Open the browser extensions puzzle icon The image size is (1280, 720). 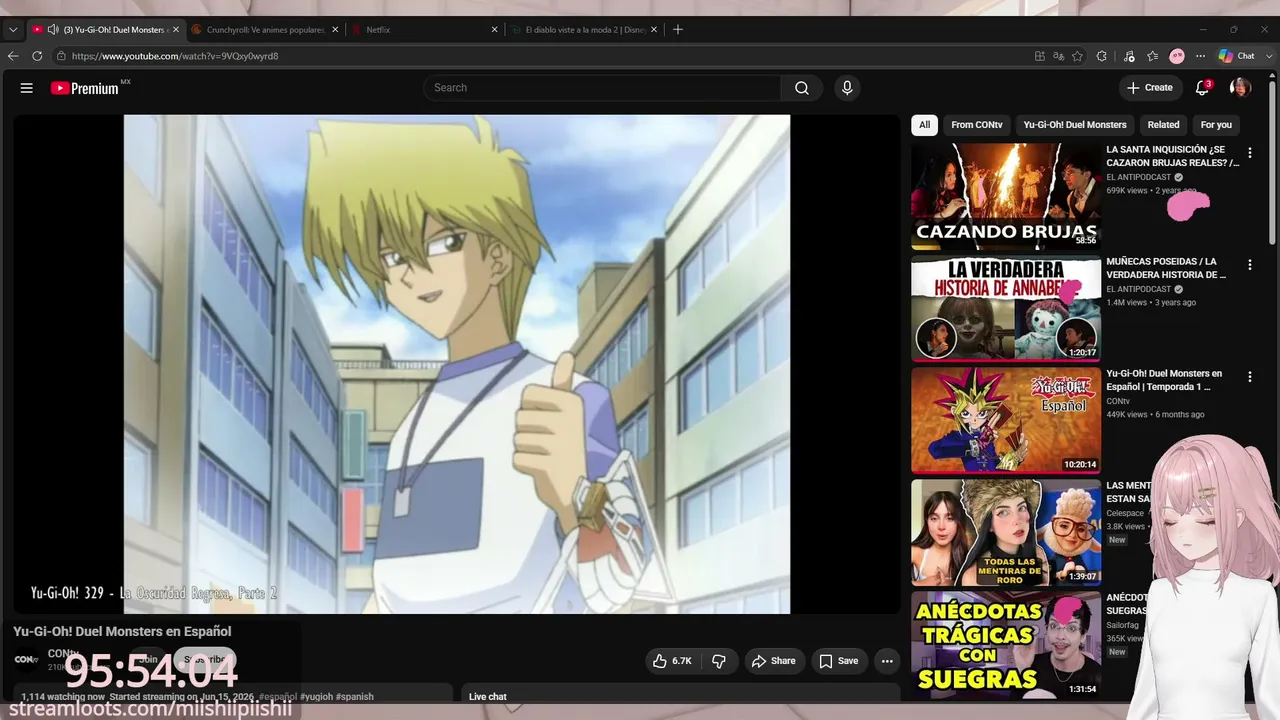1102,56
